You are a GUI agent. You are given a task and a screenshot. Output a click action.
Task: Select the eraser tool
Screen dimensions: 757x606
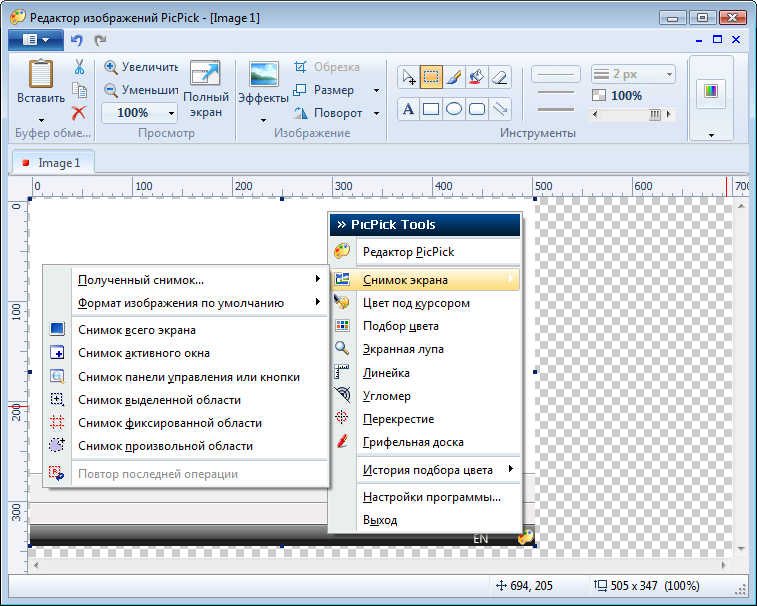pos(500,77)
